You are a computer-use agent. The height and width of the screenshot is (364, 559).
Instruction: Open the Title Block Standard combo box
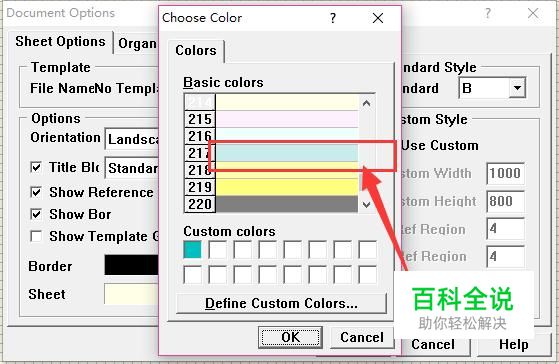132,168
